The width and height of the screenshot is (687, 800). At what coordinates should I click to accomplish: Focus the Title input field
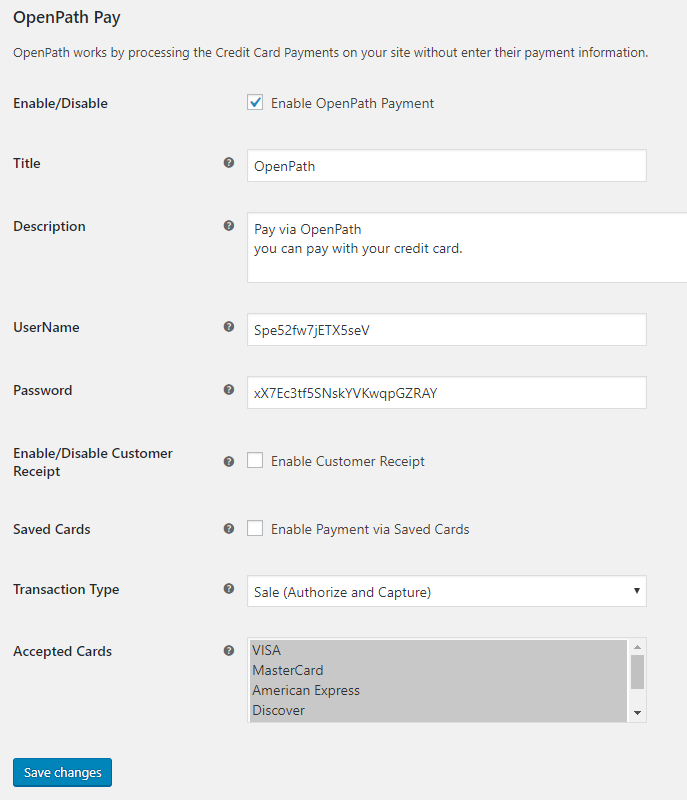coord(447,166)
